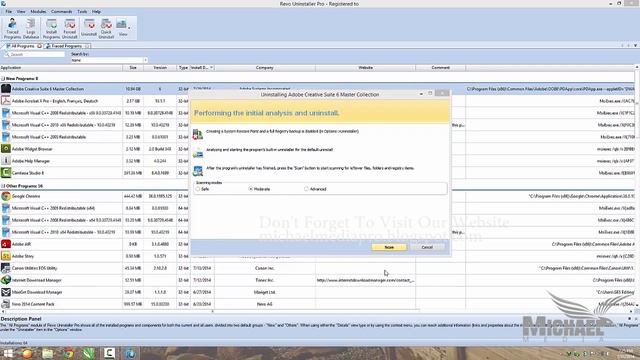Viewport: 640px width, 360px height.
Task: Open the Modules menu
Action: [38, 11]
